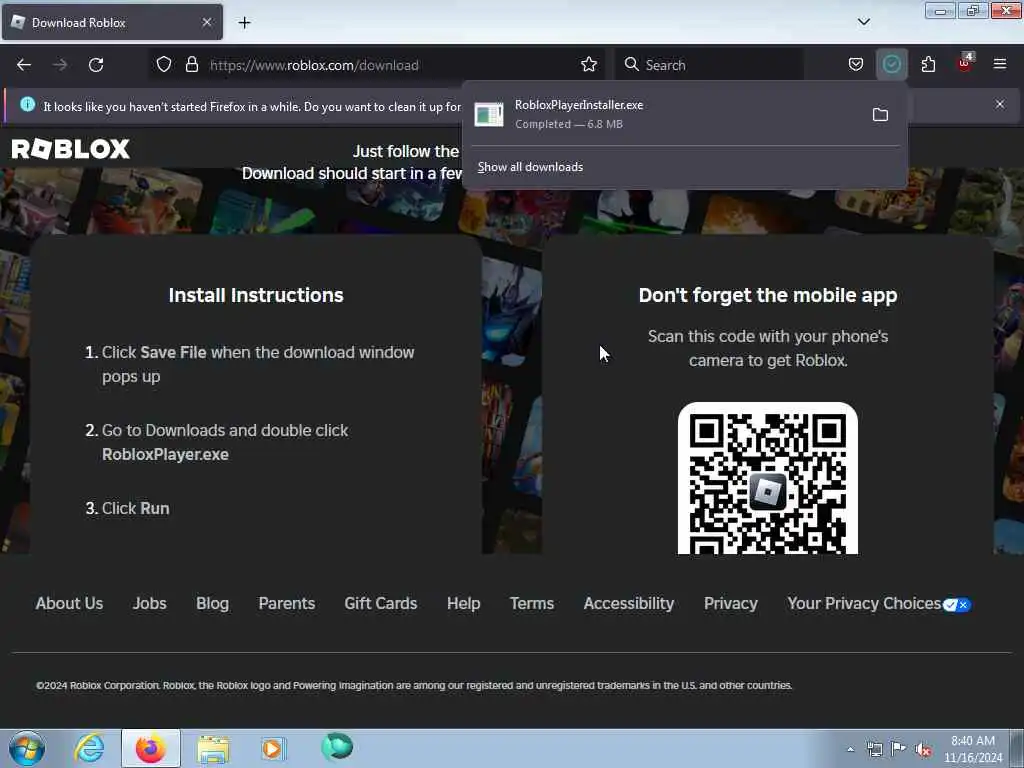Open the Gift Cards link

point(381,603)
